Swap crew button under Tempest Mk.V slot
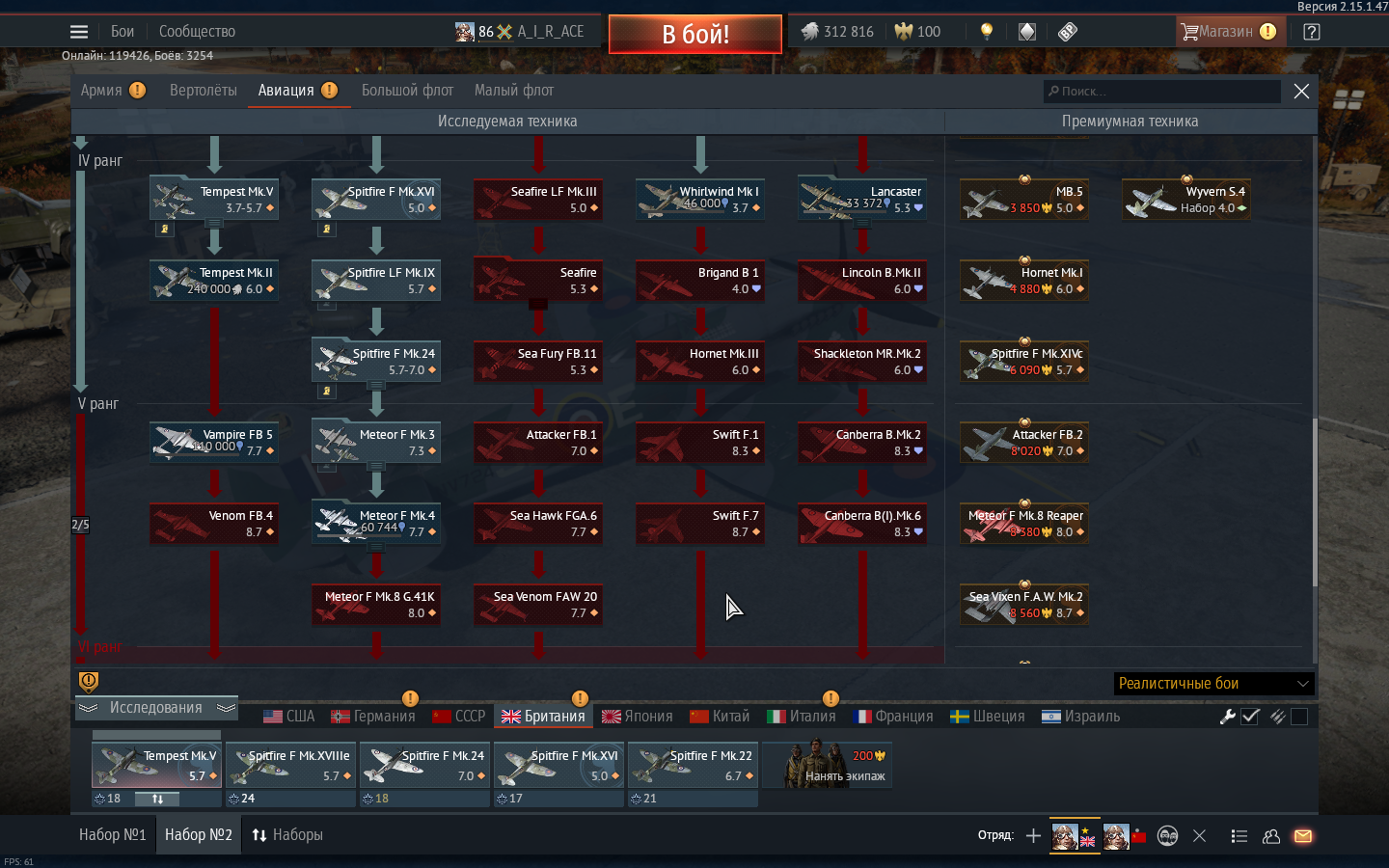Screen dimensions: 1389x868 (x=157, y=799)
